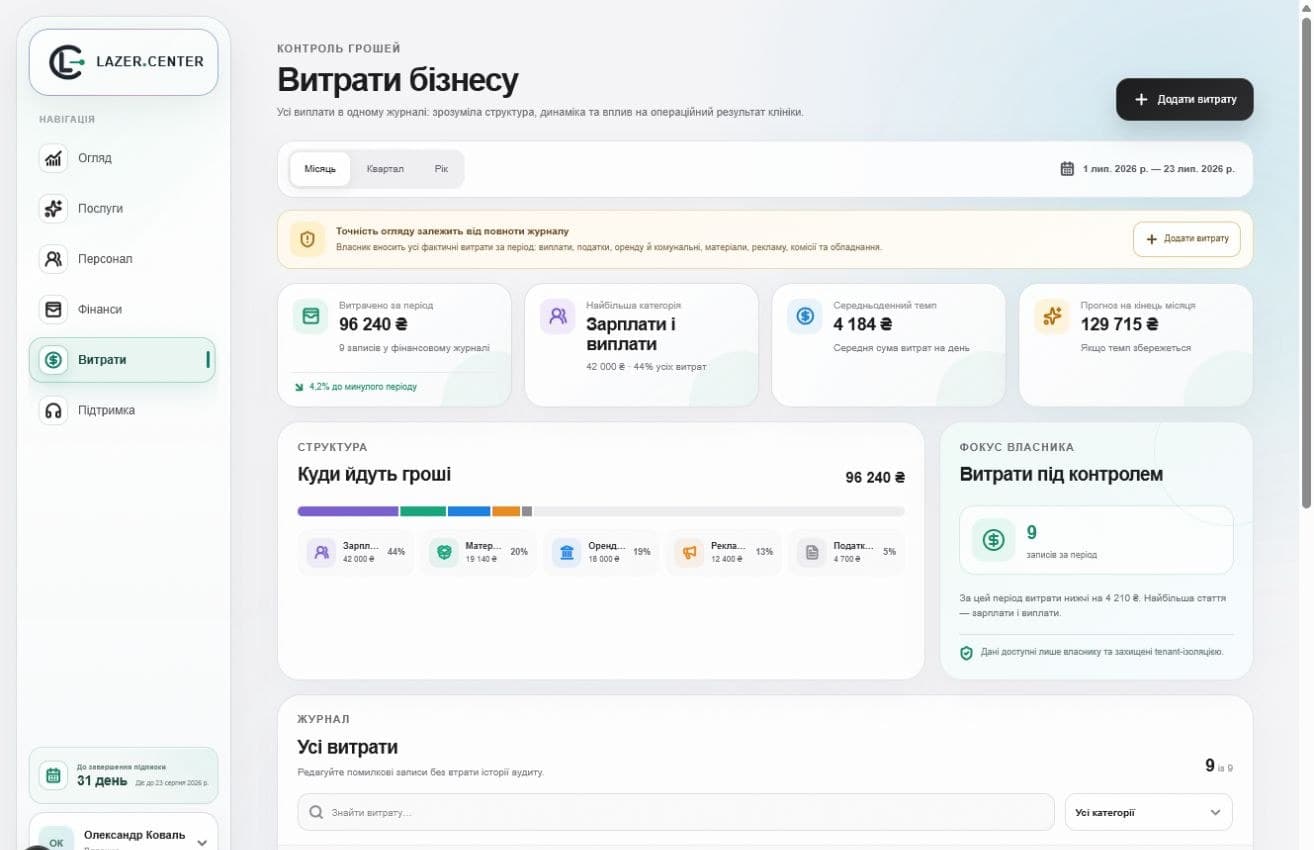Click the 9 із 9 journal count
1314x850 pixels.
(1219, 766)
